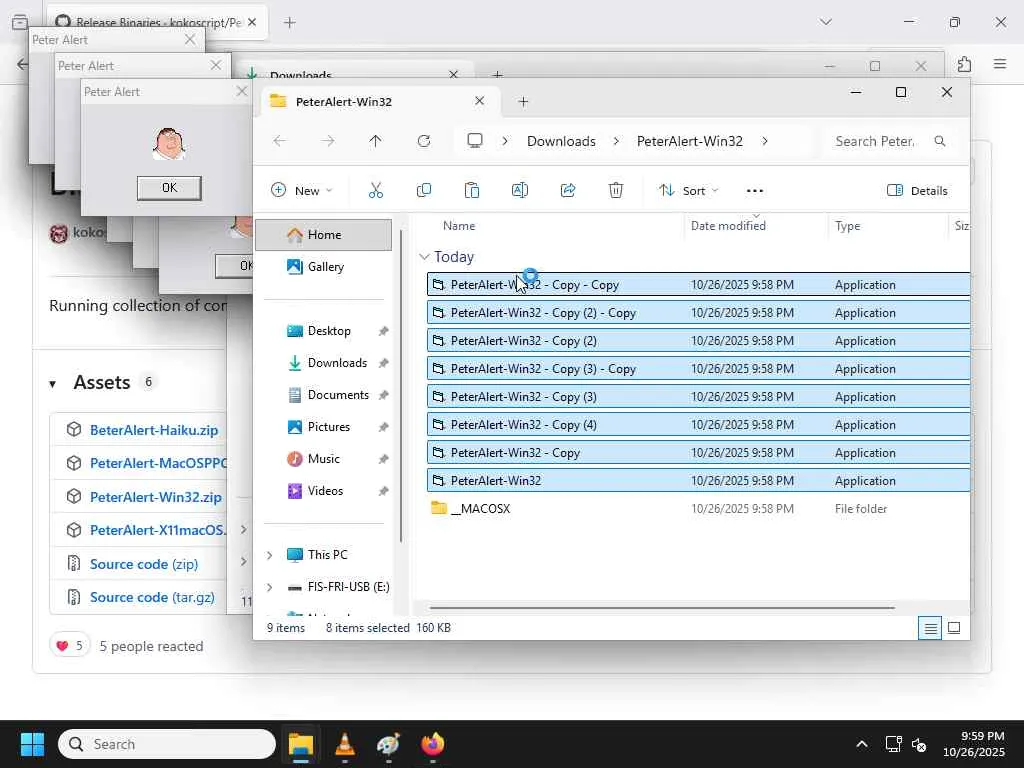Refresh the folder view

(424, 141)
